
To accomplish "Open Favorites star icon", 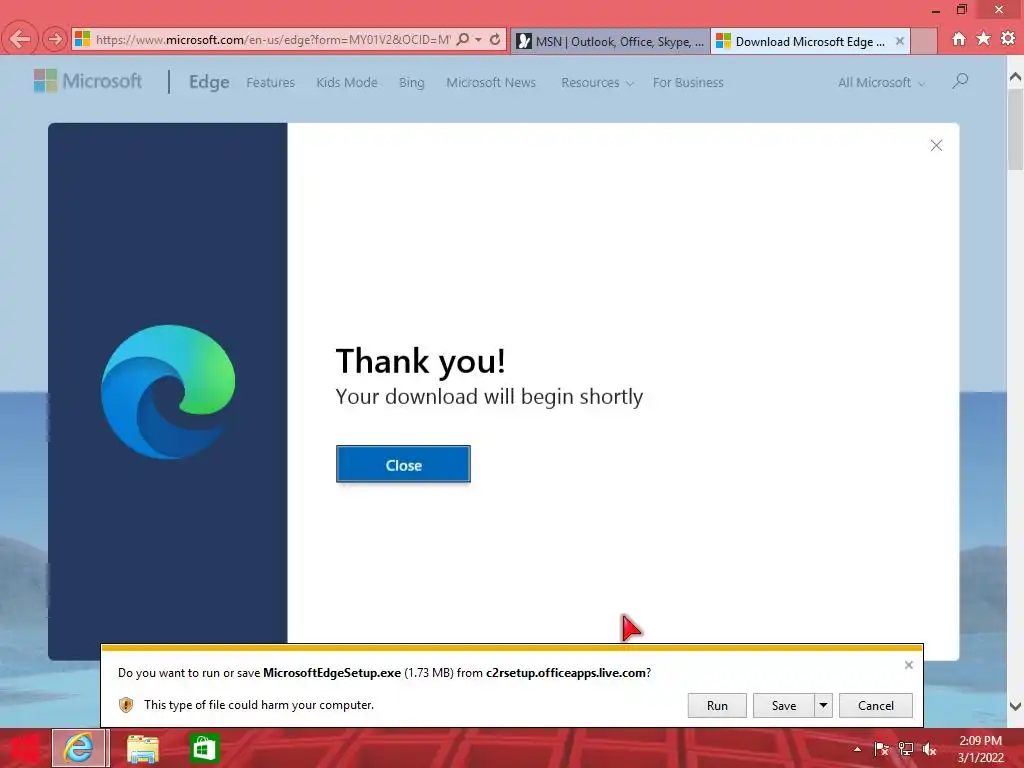I will [983, 39].
